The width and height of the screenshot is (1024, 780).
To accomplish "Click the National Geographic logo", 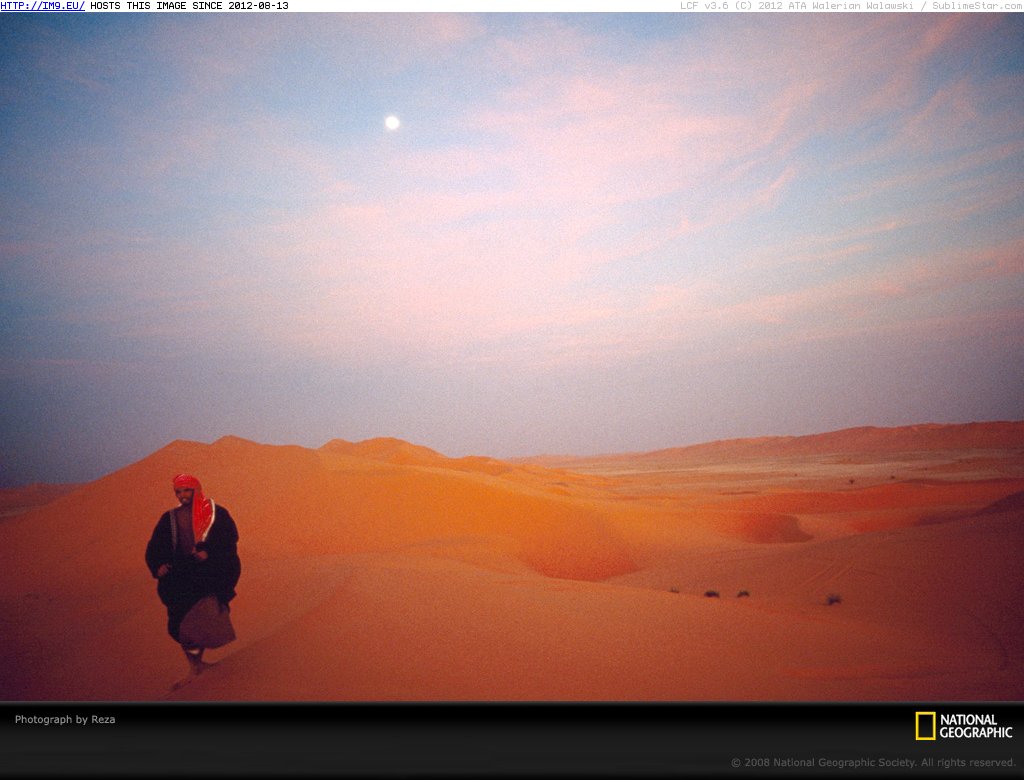I will click(964, 726).
